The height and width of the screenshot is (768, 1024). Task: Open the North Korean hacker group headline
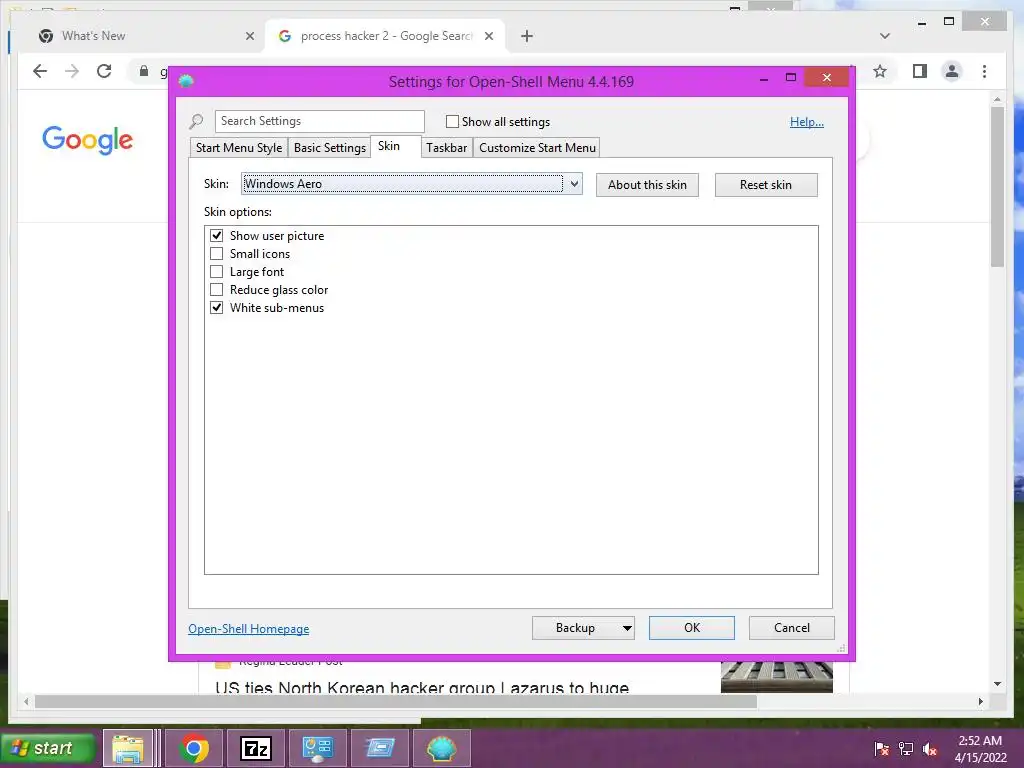(x=422, y=688)
